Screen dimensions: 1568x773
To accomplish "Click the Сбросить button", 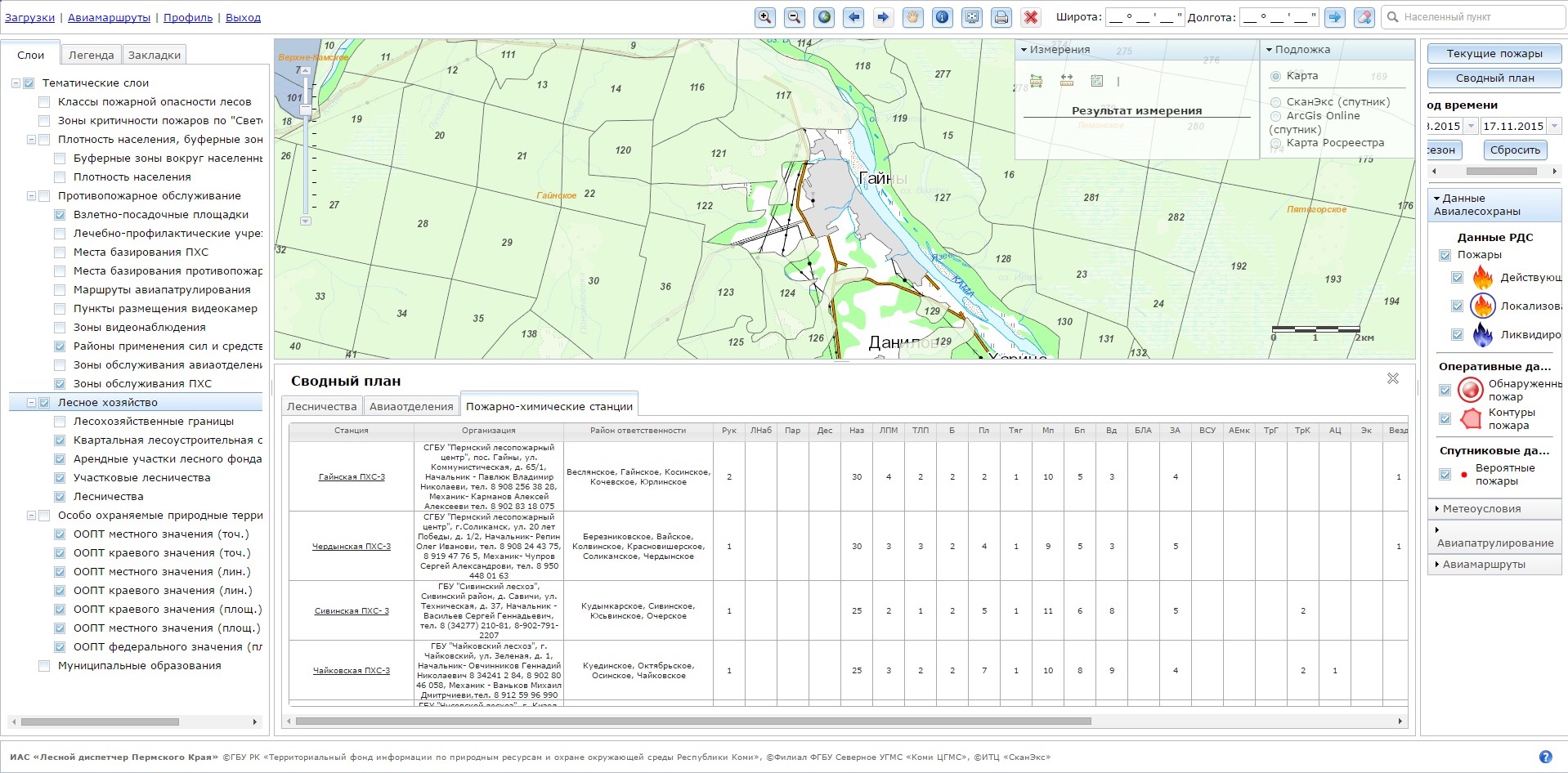I will (1515, 150).
